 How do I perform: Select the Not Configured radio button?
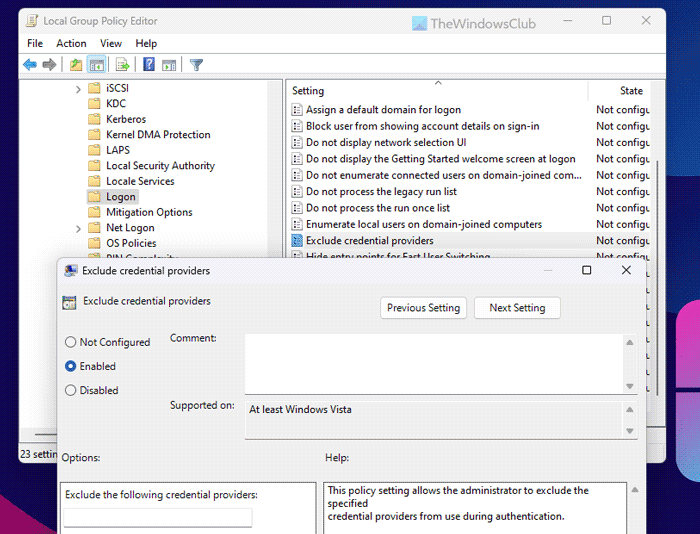click(71, 342)
